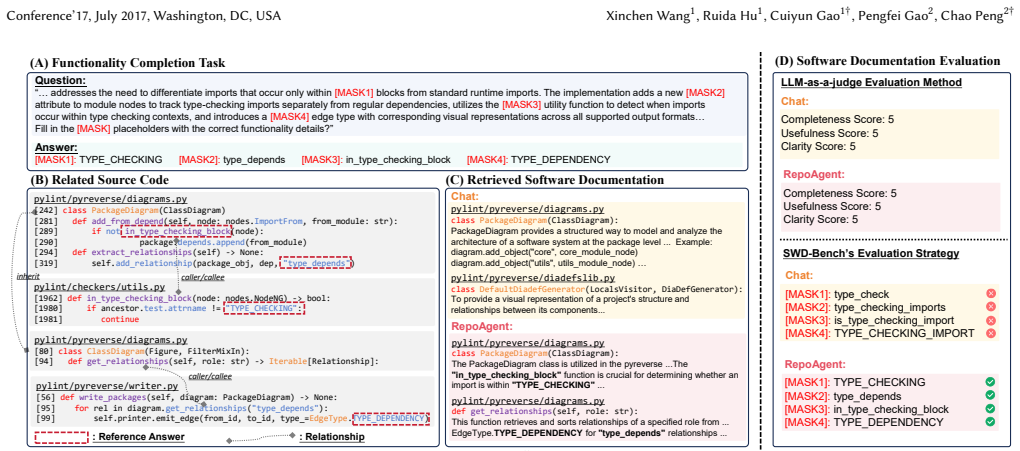
Task: Click the dashed Reference Answer legend box
Action: (60, 436)
